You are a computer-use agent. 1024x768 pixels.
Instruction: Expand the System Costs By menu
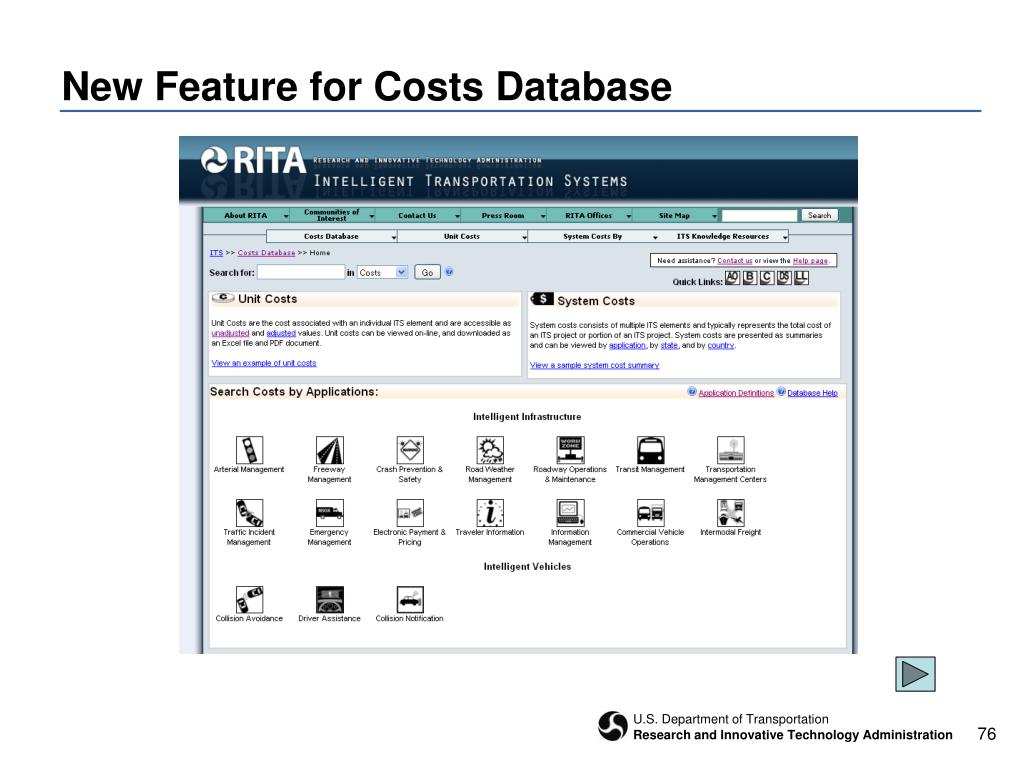click(655, 237)
